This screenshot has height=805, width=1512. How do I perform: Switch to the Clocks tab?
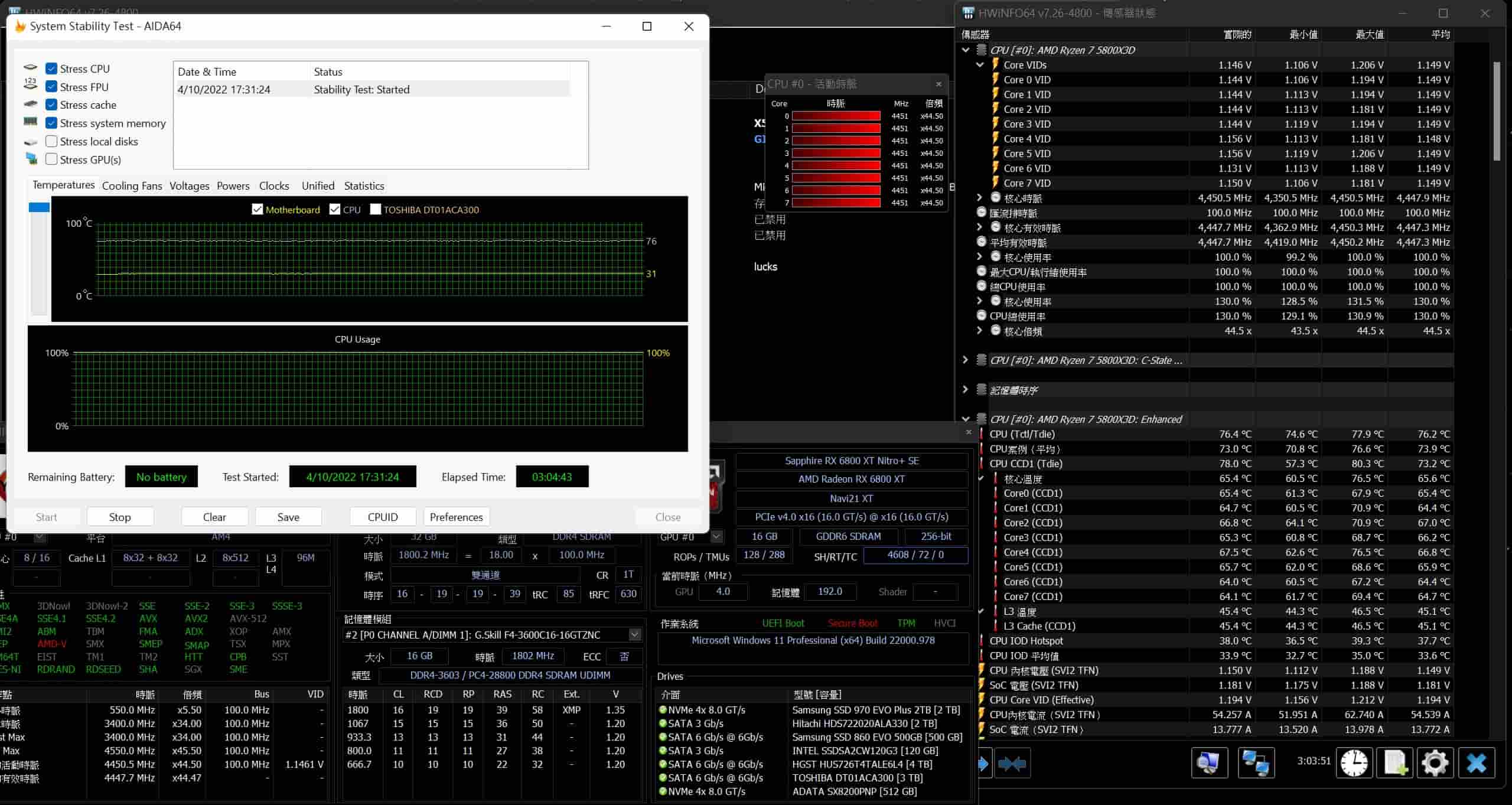point(274,185)
